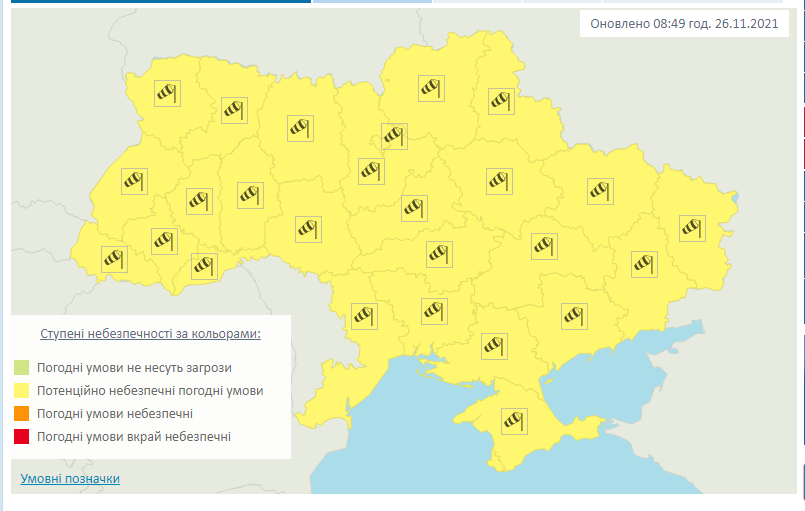805x511 pixels.
Task: Click the wind icon in Dnipropetrovsk oblast
Action: point(545,247)
